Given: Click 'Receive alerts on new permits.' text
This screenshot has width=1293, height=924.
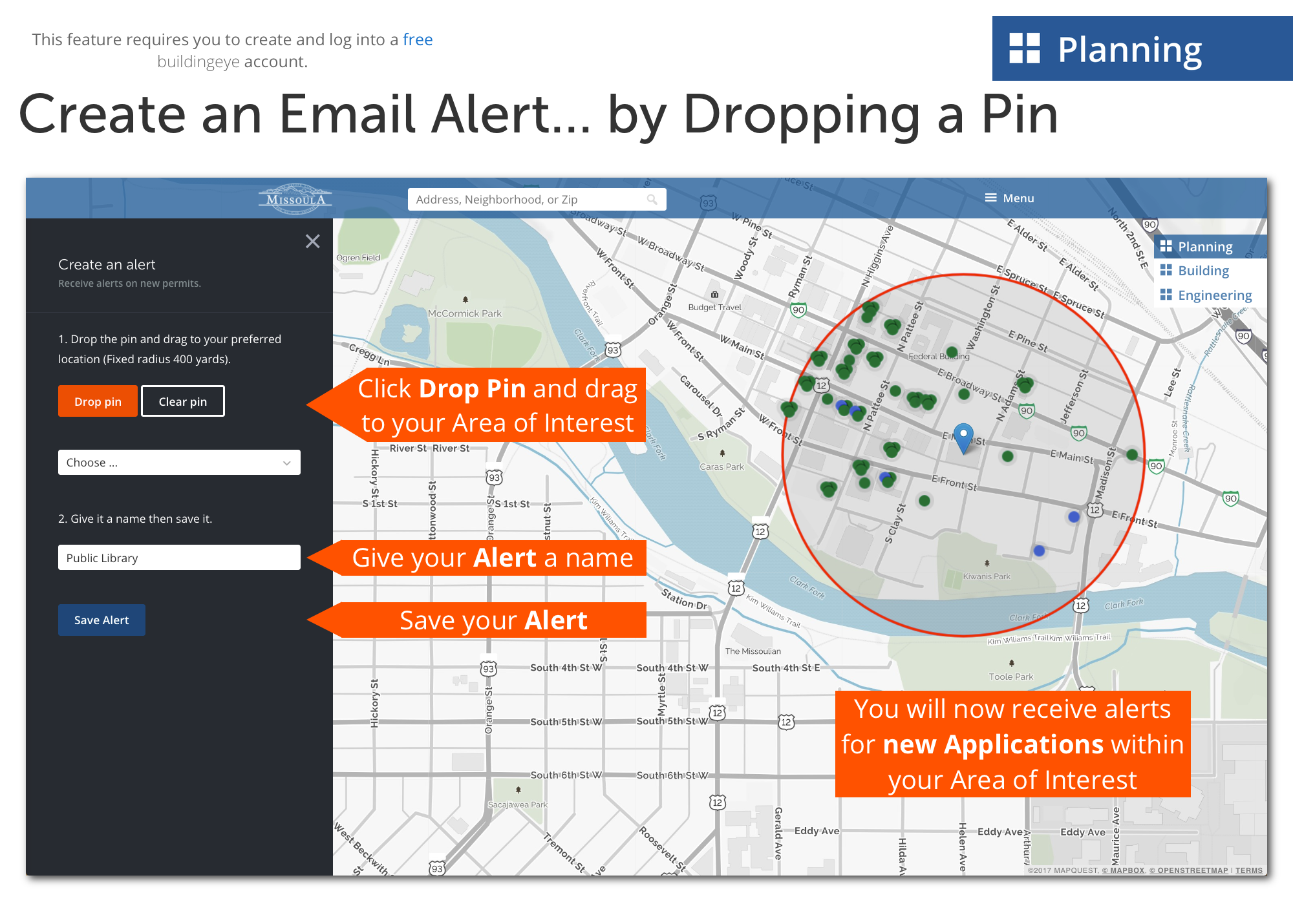Looking at the screenshot, I should coord(129,283).
